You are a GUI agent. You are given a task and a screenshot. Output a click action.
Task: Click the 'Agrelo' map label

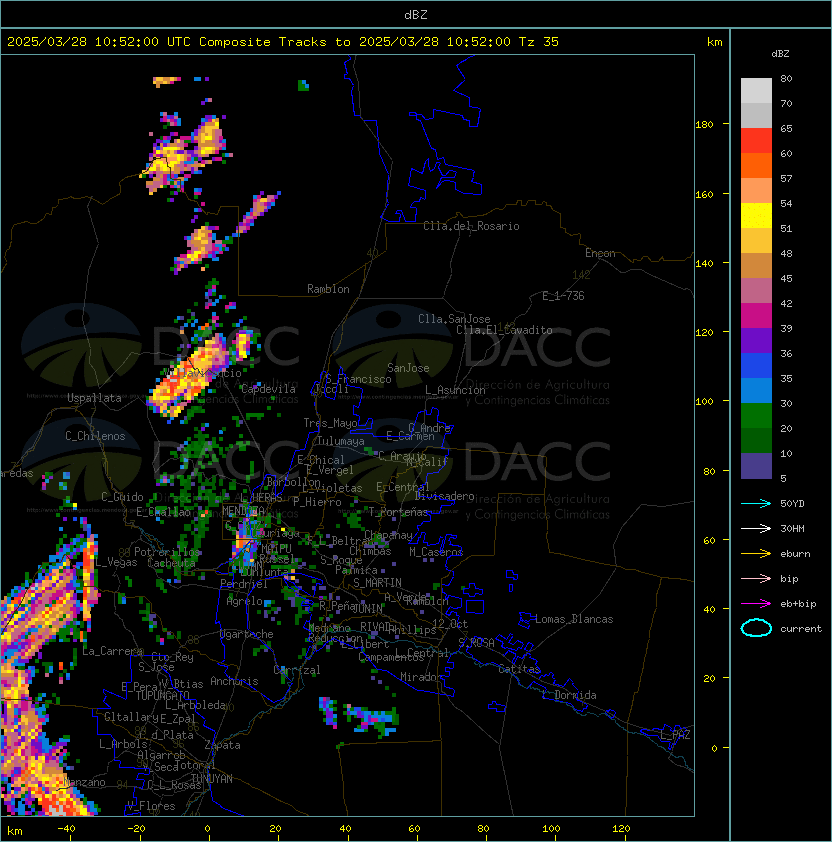(244, 601)
